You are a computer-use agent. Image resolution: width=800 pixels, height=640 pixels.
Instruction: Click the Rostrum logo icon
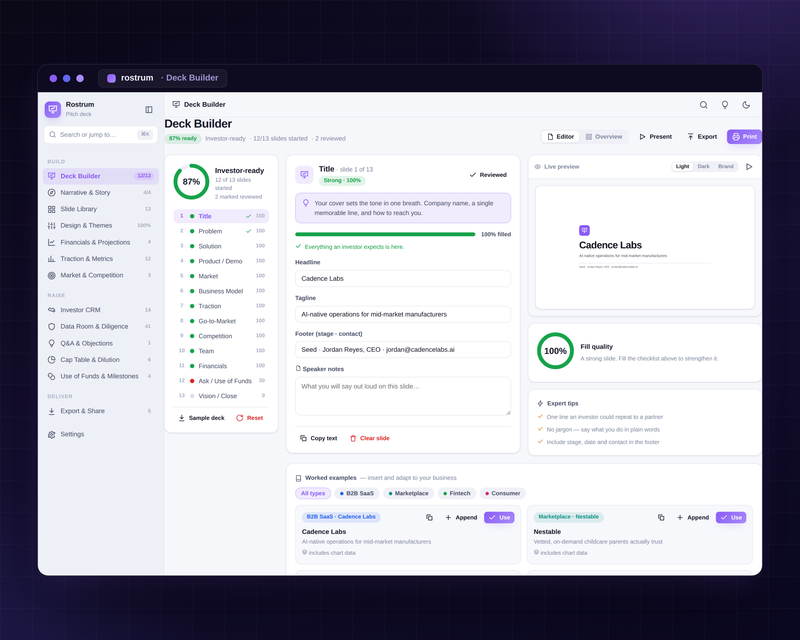[x=53, y=109]
